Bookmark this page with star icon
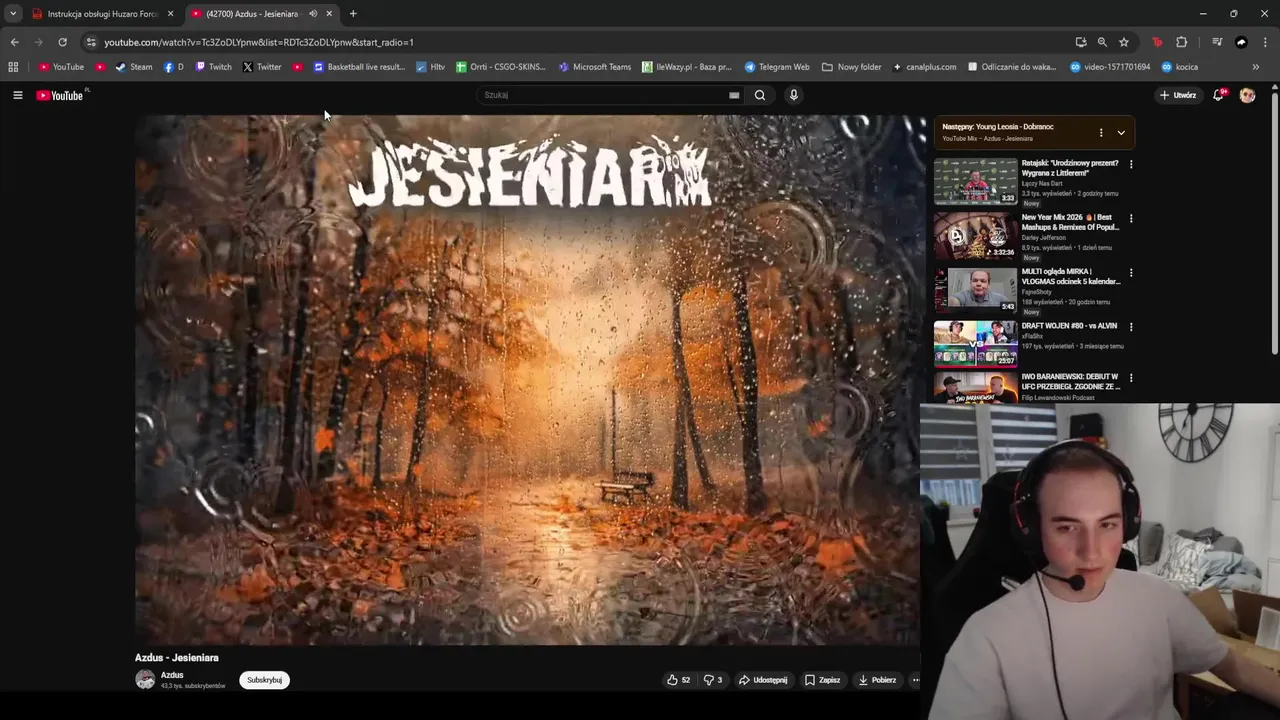 click(1124, 42)
